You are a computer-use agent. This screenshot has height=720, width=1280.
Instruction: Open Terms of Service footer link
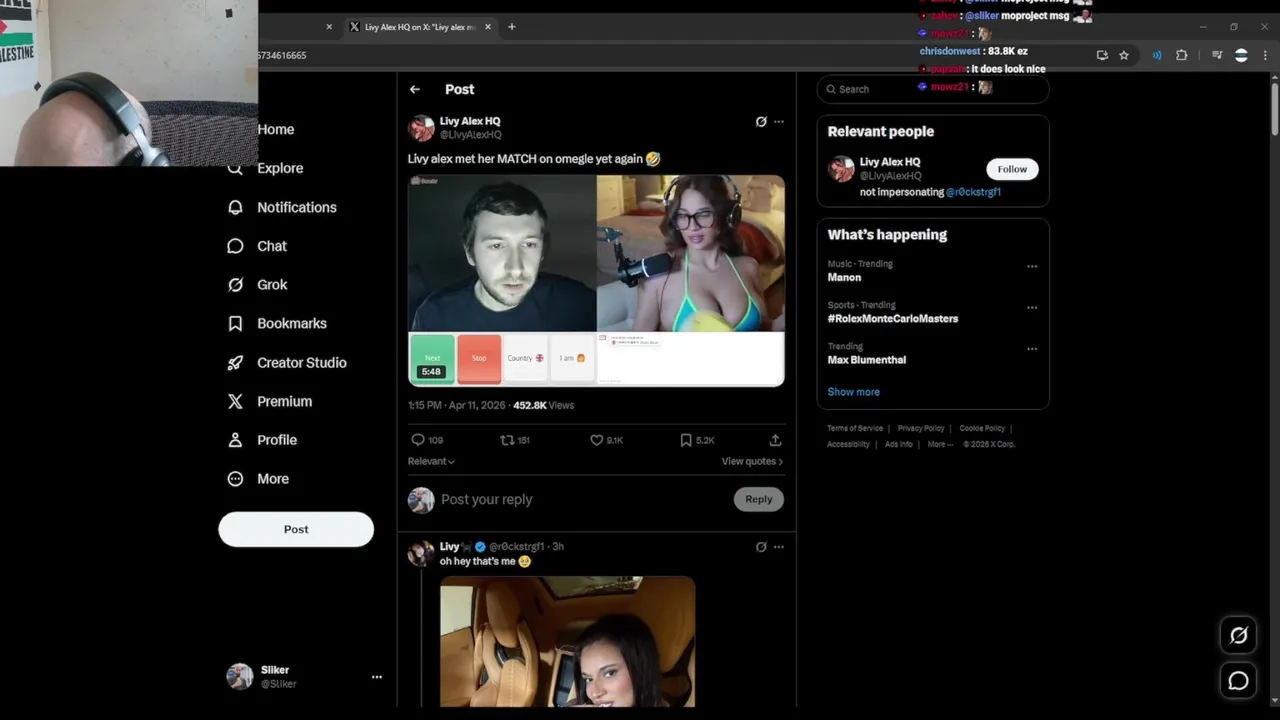(855, 428)
